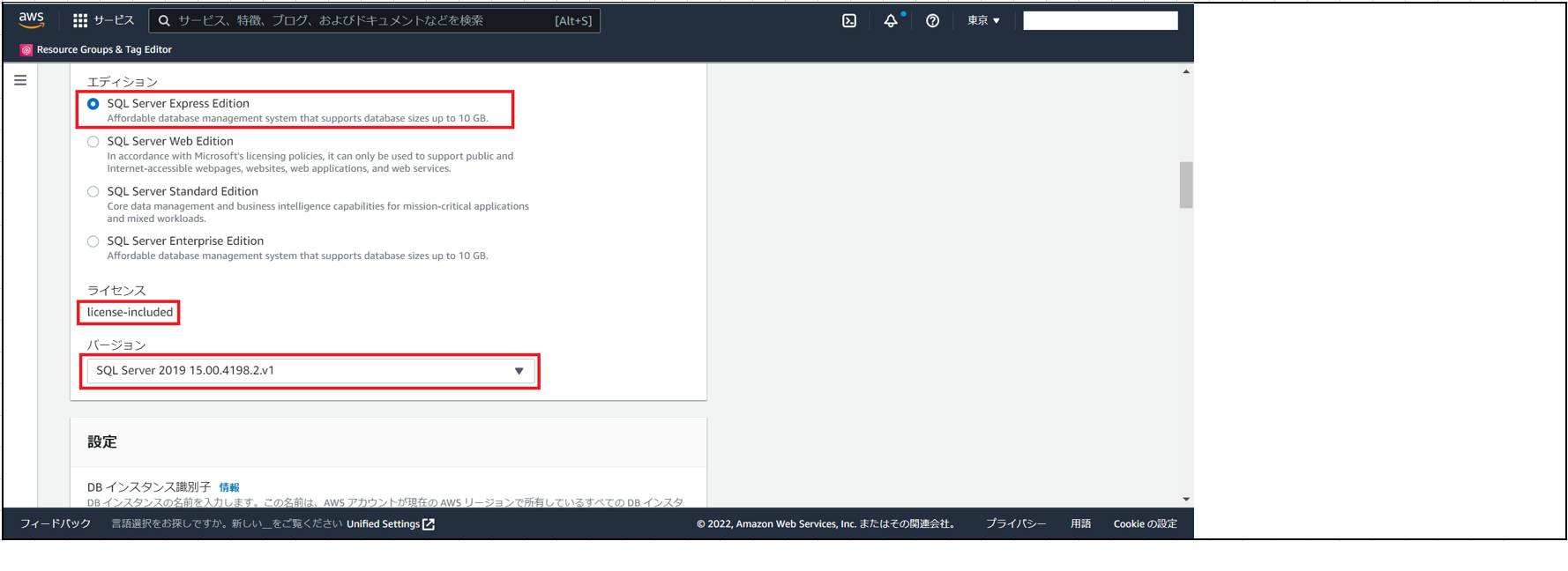
Task: Open the help question mark icon
Action: [x=932, y=20]
